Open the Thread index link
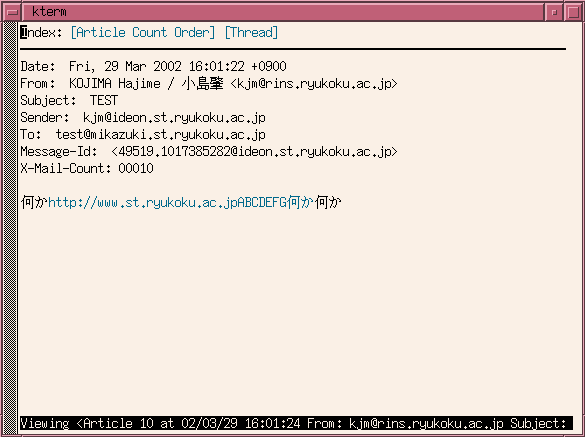585x437 pixels. click(251, 32)
